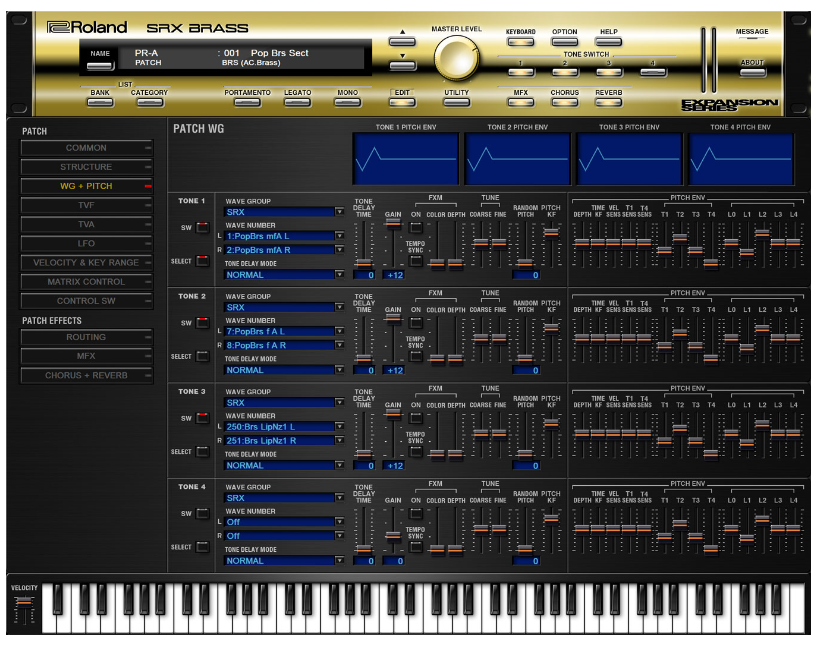
Task: Enable Tone 3 FXM ON switch
Action: click(416, 418)
